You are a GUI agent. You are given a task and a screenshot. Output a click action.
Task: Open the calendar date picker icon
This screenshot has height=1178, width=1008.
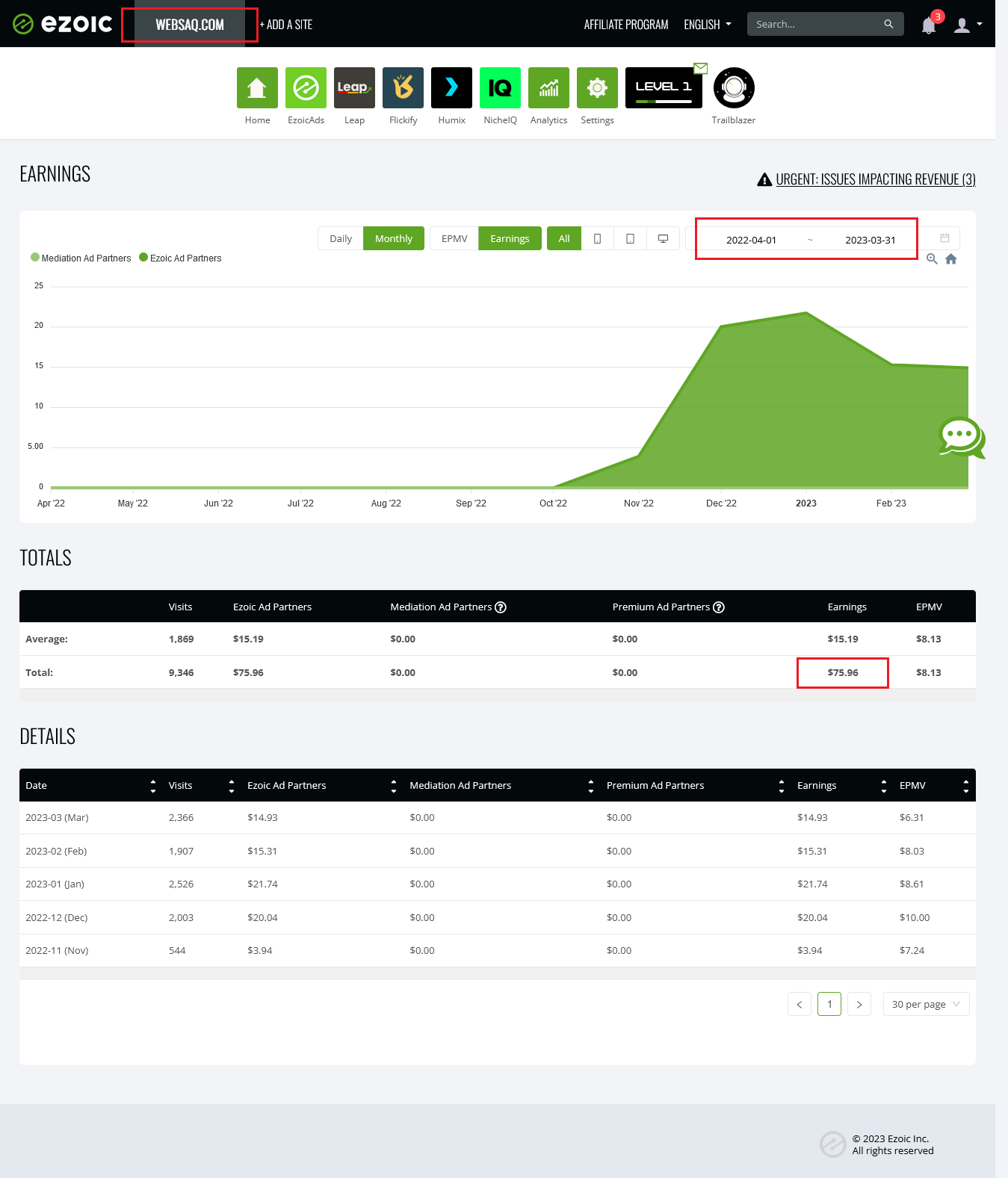[x=944, y=238]
